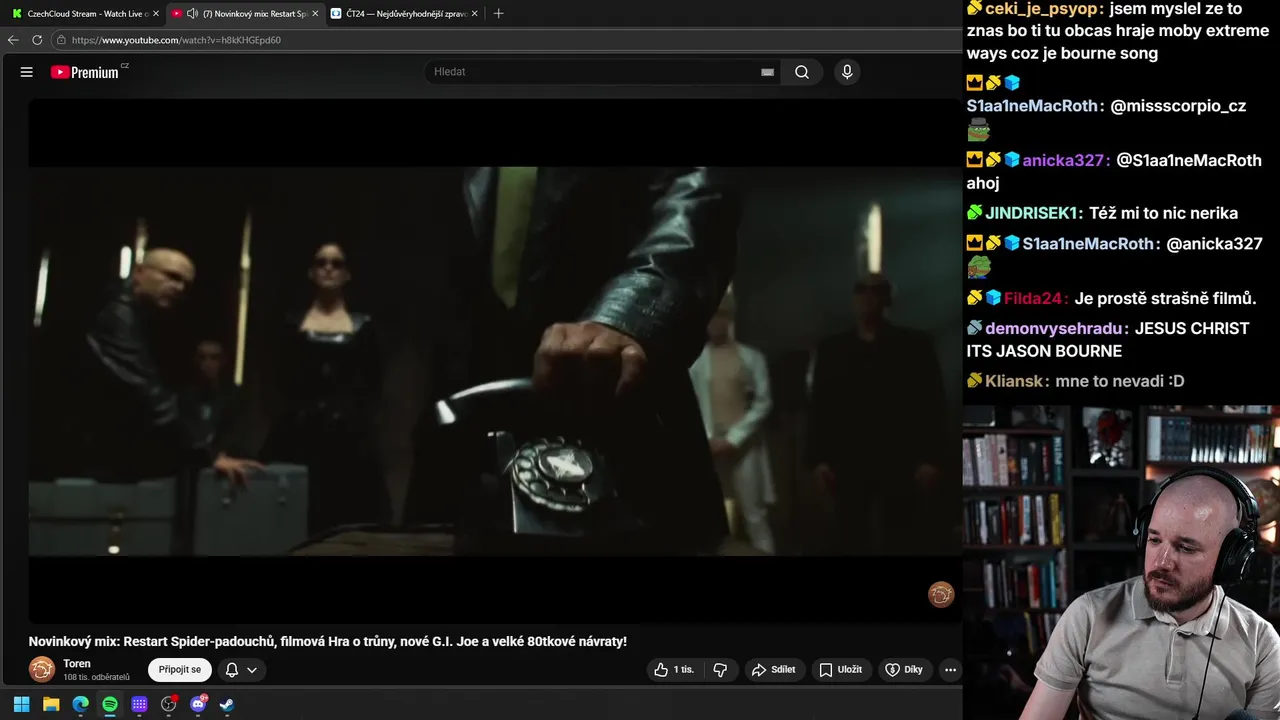
Task: Click the @missscorpio_cz mention in chat
Action: point(1178,106)
